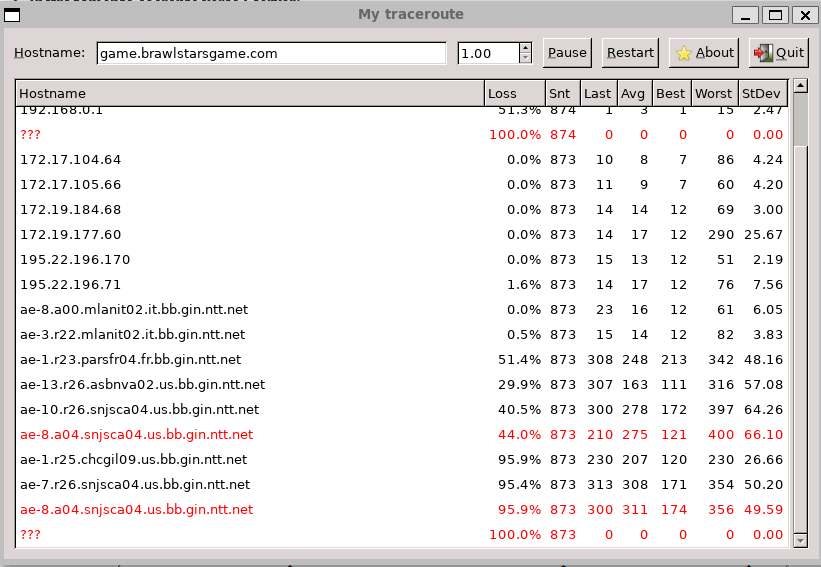Click the StDev column header
Image resolution: width=821 pixels, height=567 pixels.
(x=763, y=93)
